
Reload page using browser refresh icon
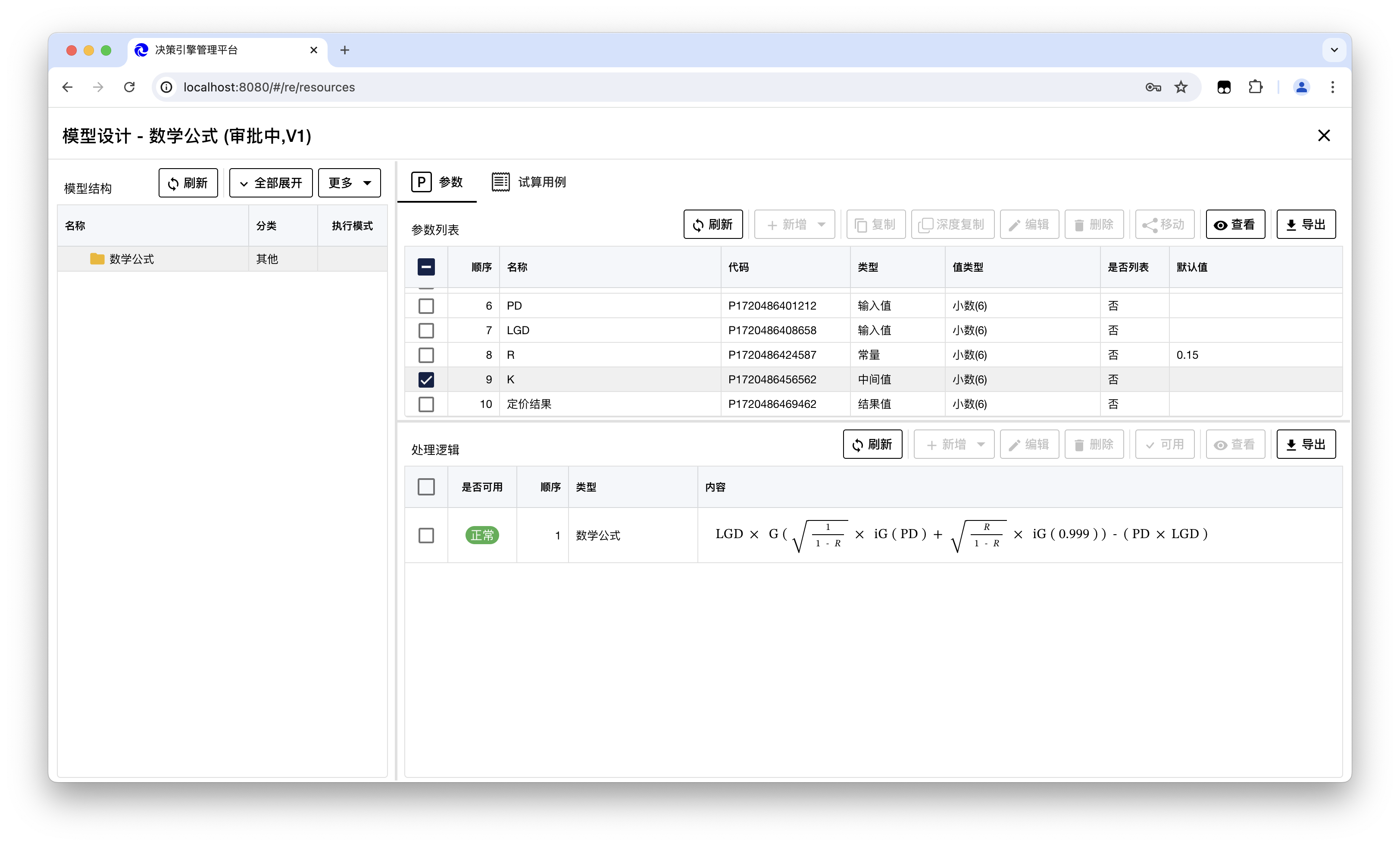pyautogui.click(x=130, y=87)
